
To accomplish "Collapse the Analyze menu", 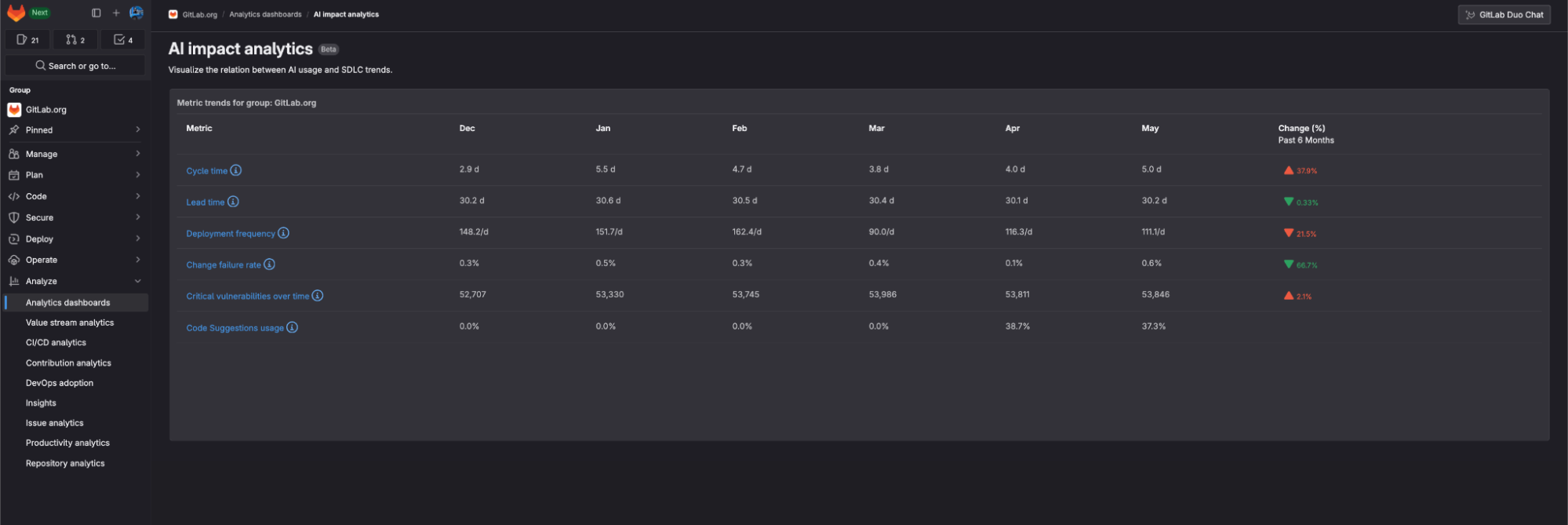I will point(75,281).
